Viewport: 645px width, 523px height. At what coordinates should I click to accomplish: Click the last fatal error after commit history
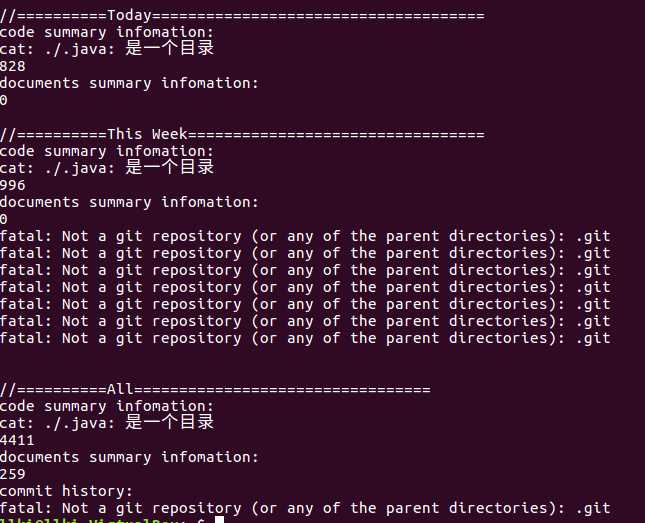pyautogui.click(x=305, y=508)
